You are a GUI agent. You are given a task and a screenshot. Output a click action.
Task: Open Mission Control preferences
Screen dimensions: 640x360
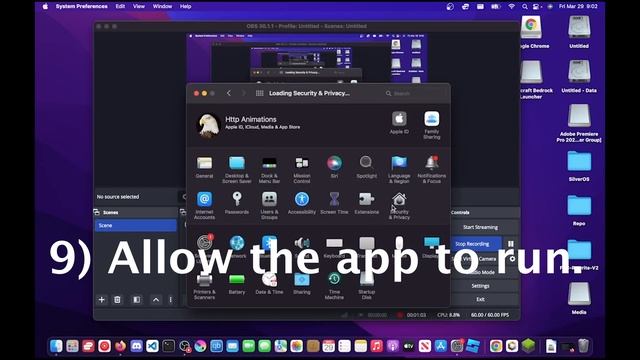(302, 169)
